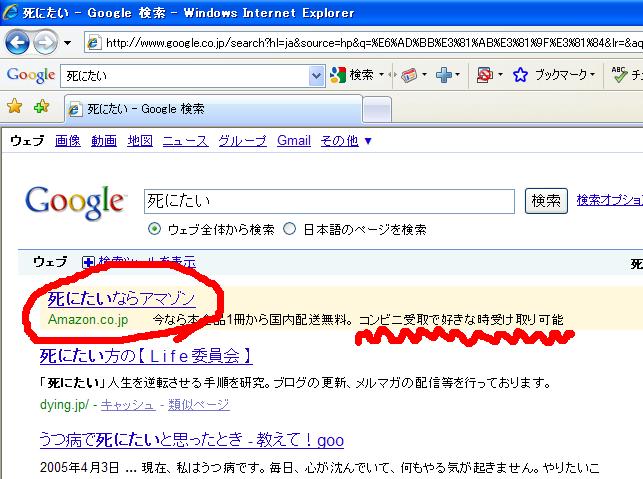Open the ブックマーク dropdown arrow

click(x=592, y=75)
